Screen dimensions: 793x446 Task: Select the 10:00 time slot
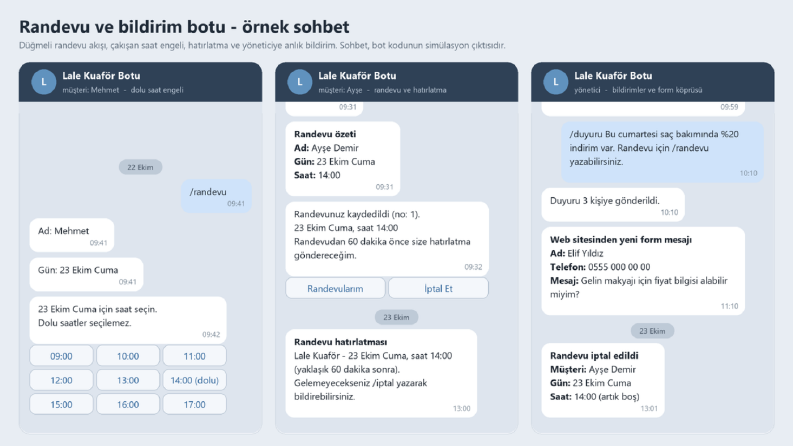(x=128, y=356)
